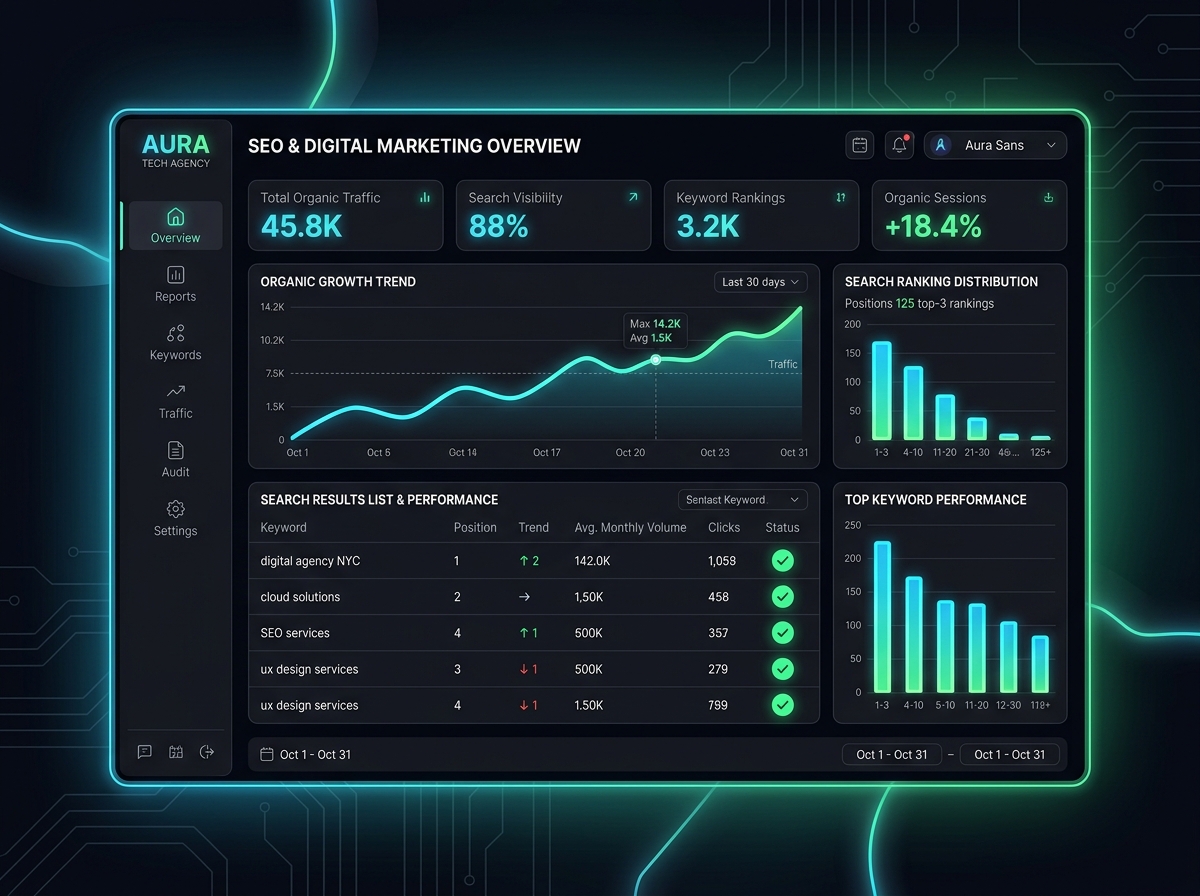
Task: Click the footer date button after the dash
Action: [x=1010, y=754]
